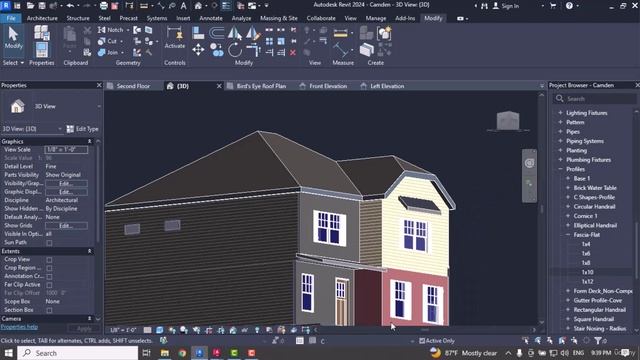Click the Print icon in quick access toolbar
This screenshot has height=360, width=640.
[104, 6]
